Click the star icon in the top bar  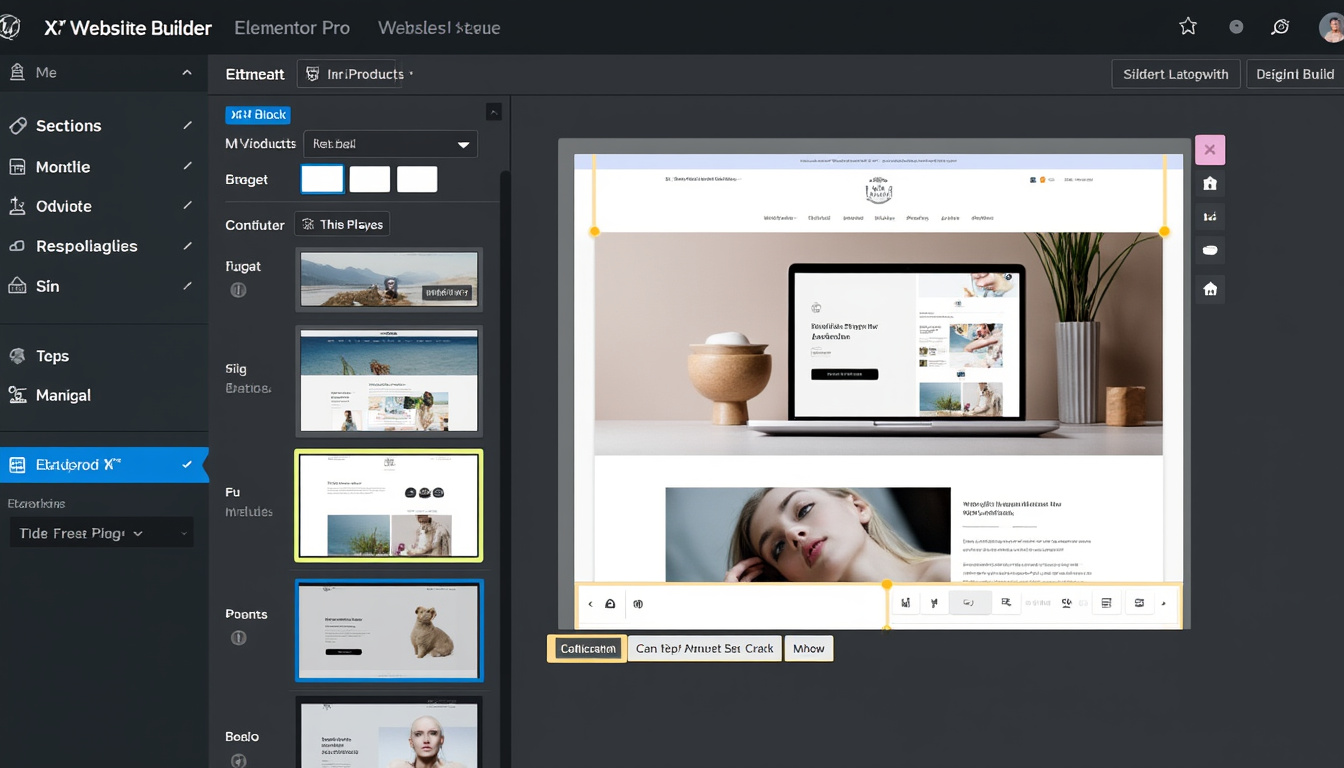(x=1187, y=26)
